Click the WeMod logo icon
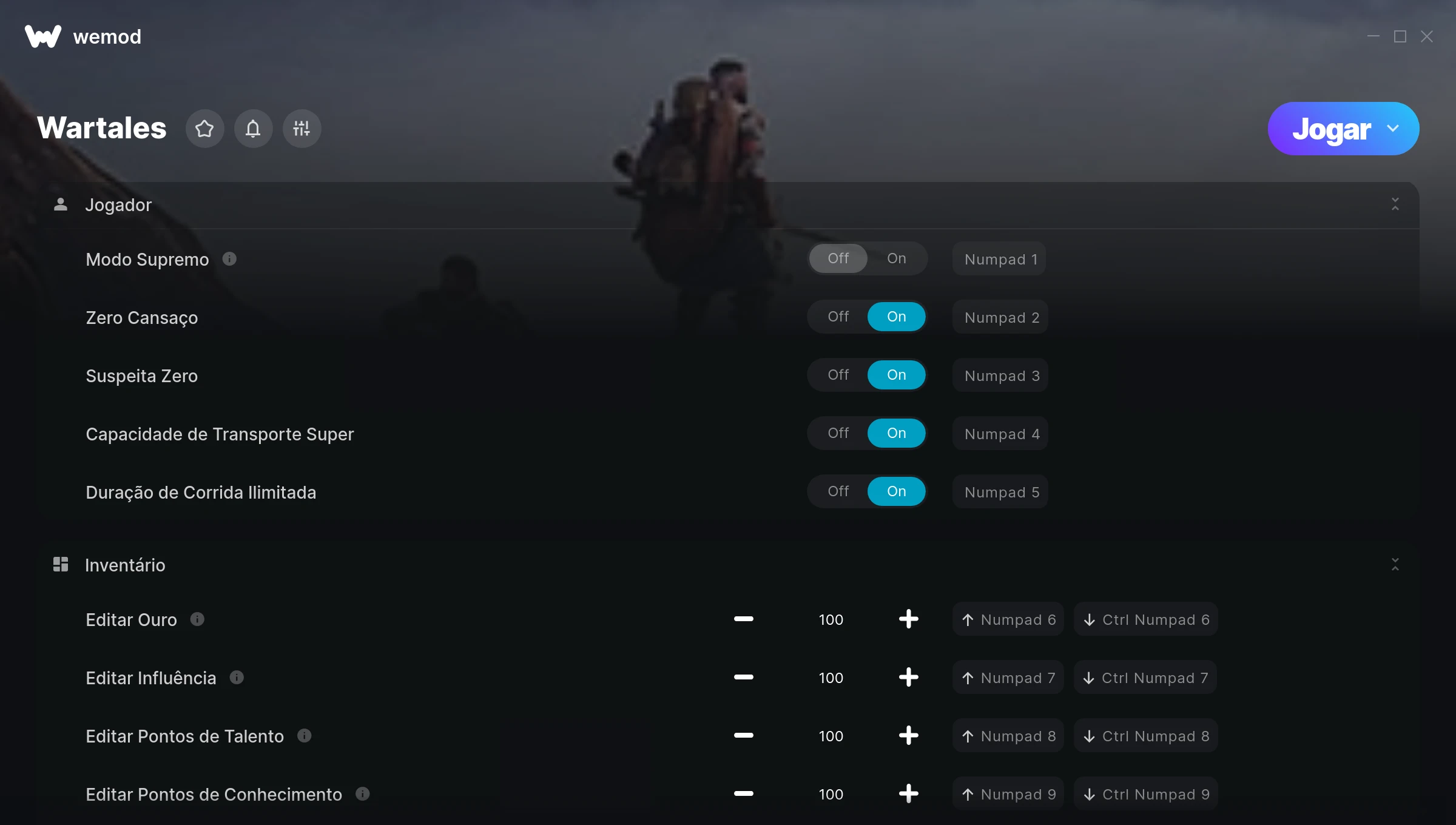Screen dimensions: 1456x825 pyautogui.click(x=42, y=36)
